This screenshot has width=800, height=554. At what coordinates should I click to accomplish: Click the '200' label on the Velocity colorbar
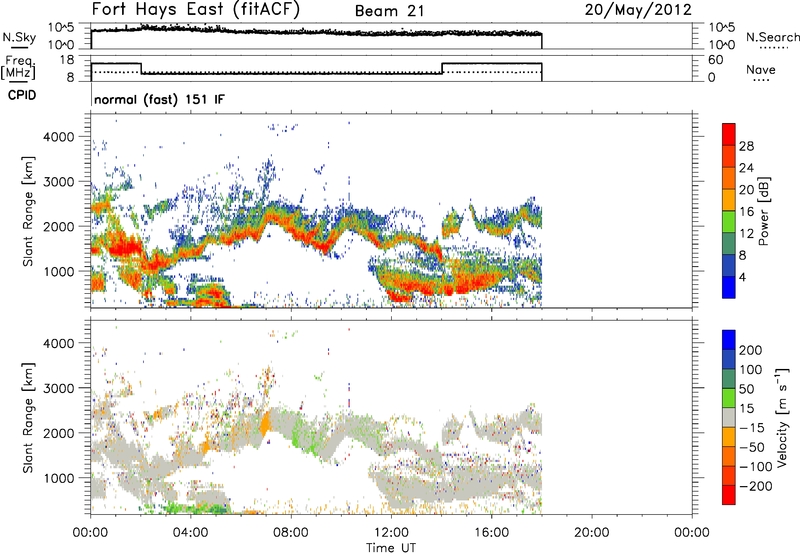click(751, 350)
